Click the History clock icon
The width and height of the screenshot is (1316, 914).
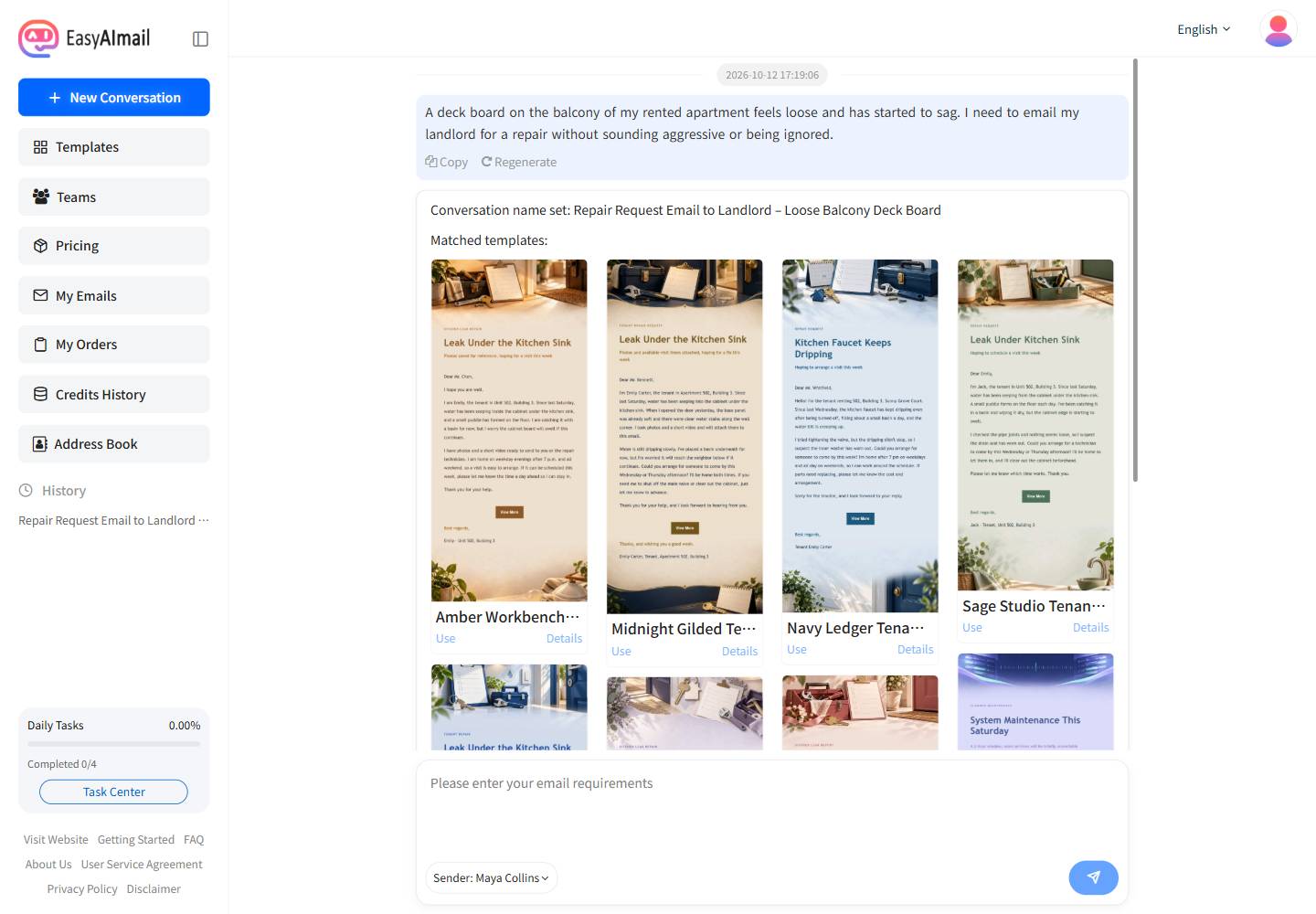[27, 491]
